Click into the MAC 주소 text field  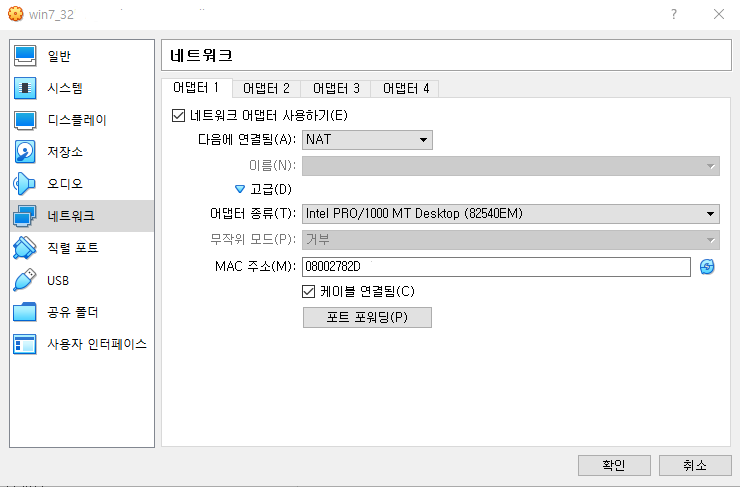tap(495, 267)
